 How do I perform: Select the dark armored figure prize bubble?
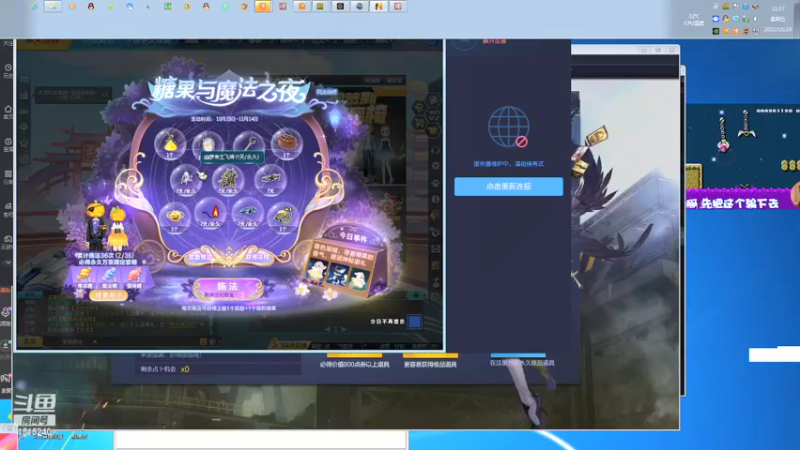point(228,179)
